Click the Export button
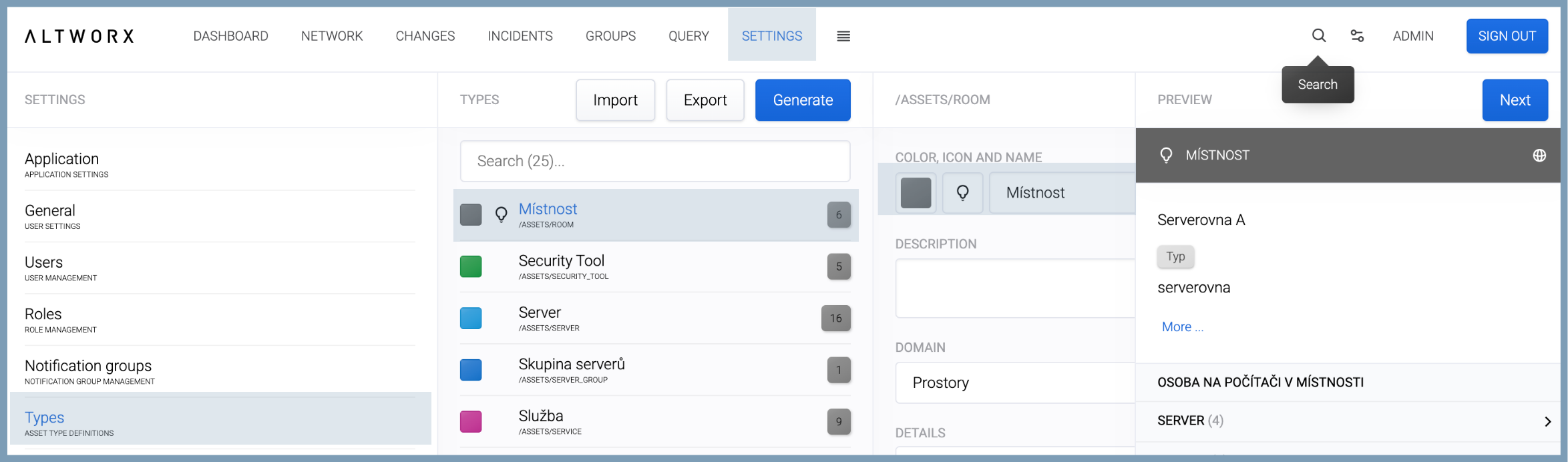The width and height of the screenshot is (1568, 462). [705, 100]
